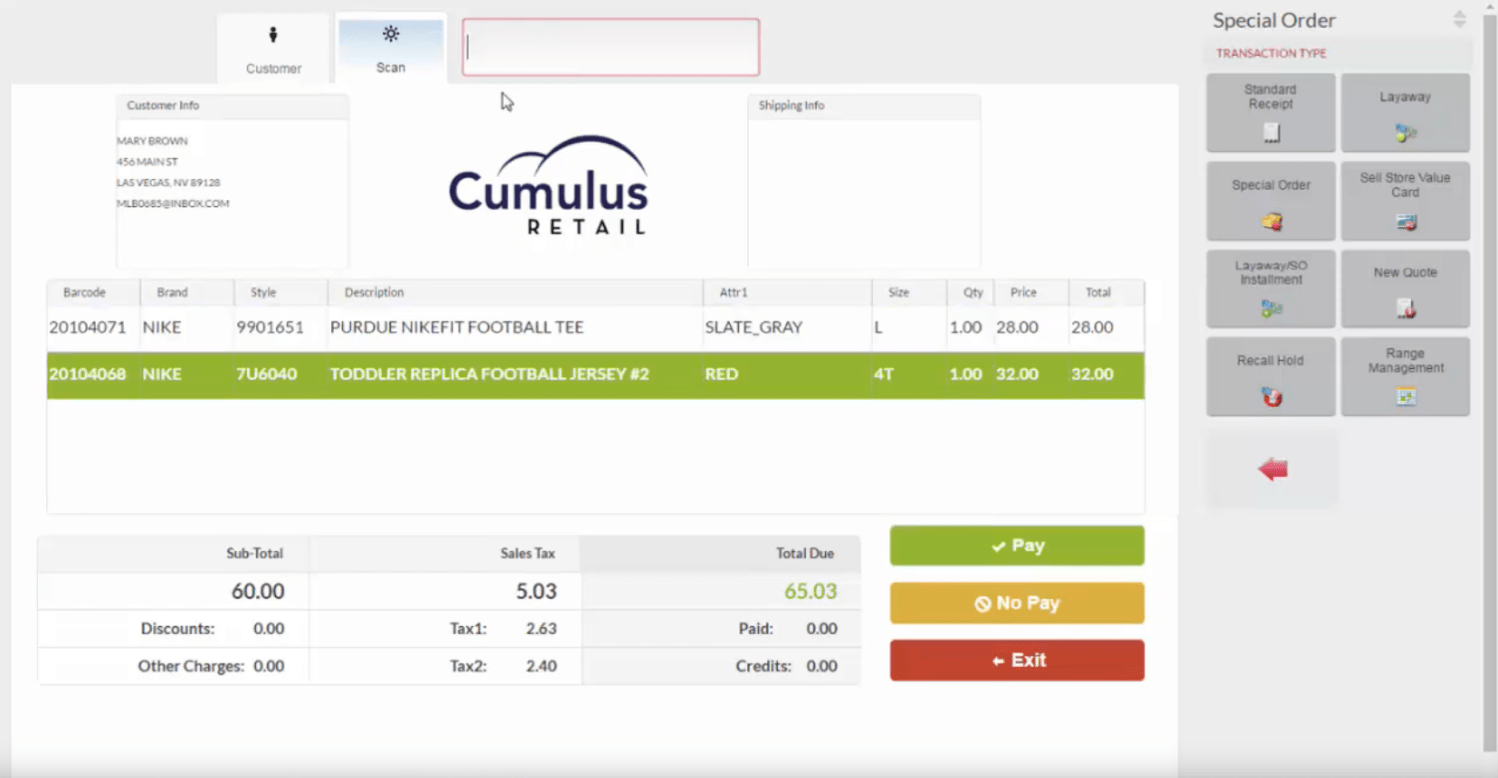Click the Sales Tax amount 5.03
The image size is (1498, 778).
click(x=536, y=591)
